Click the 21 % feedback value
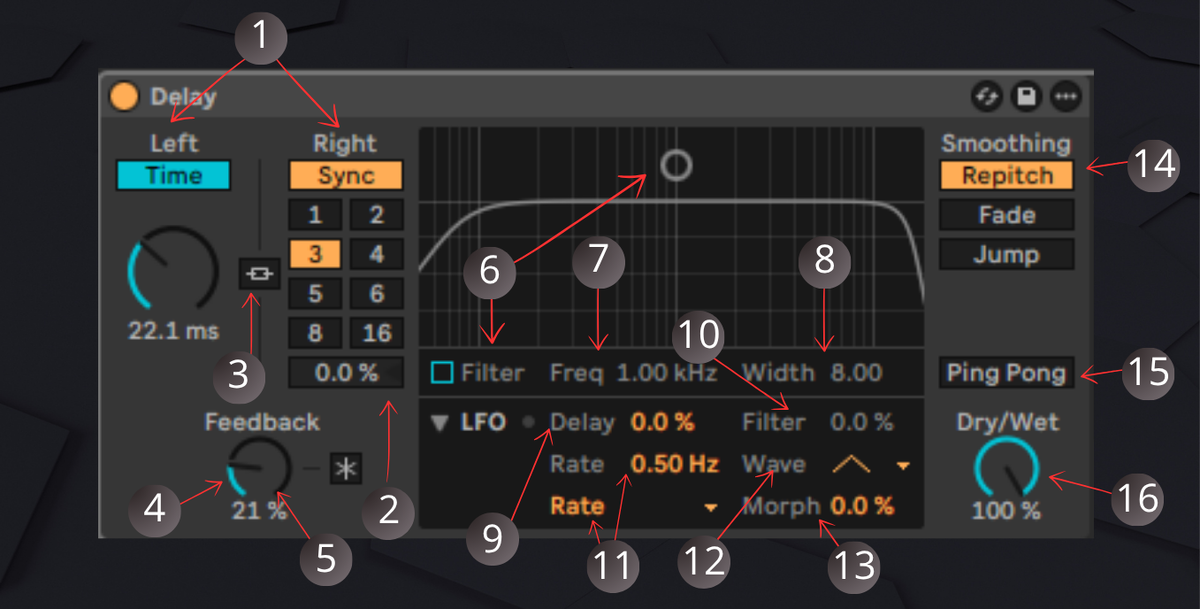1200x609 pixels. [x=259, y=510]
